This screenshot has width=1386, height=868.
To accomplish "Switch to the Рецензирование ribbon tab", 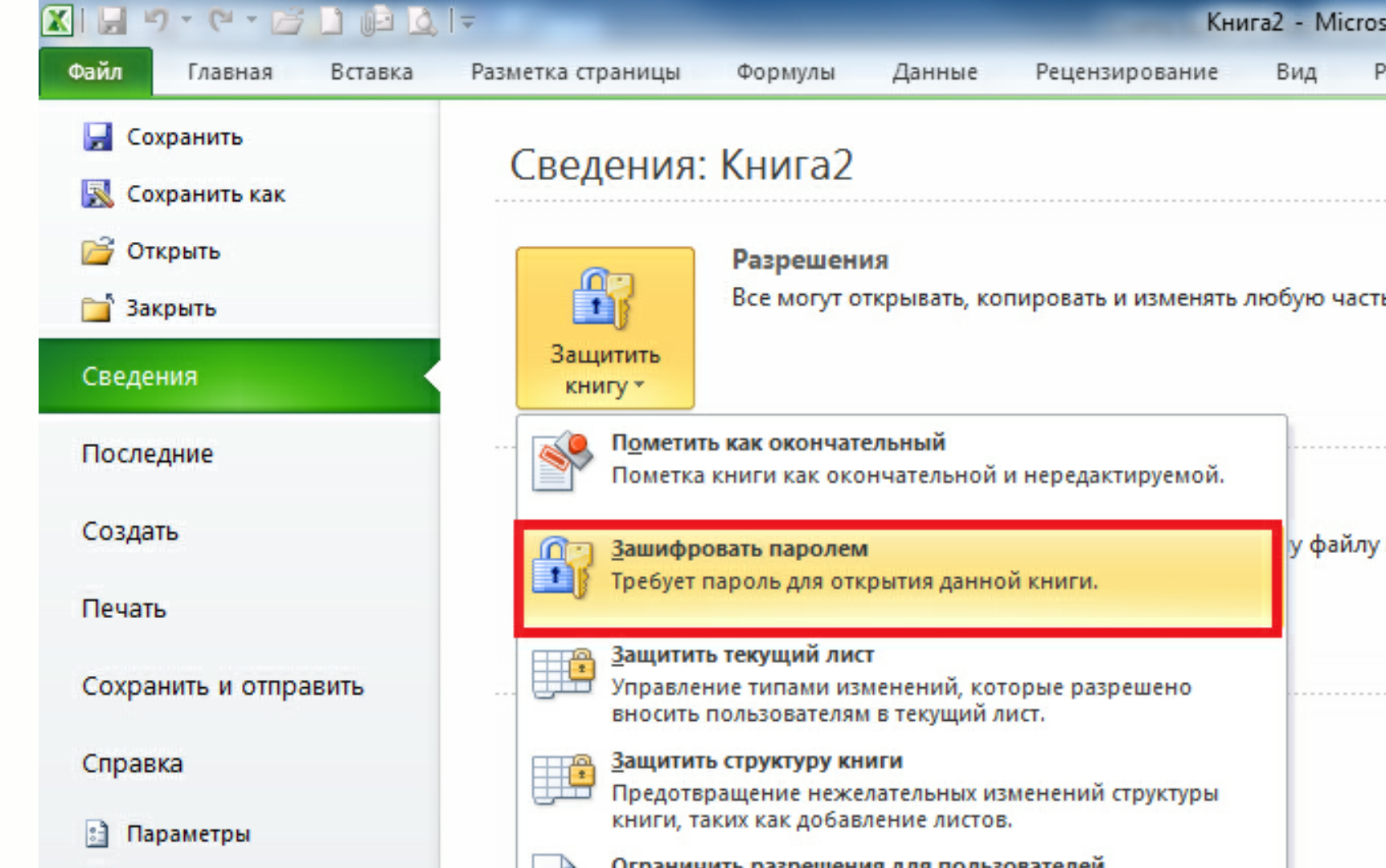I will 1126,72.
